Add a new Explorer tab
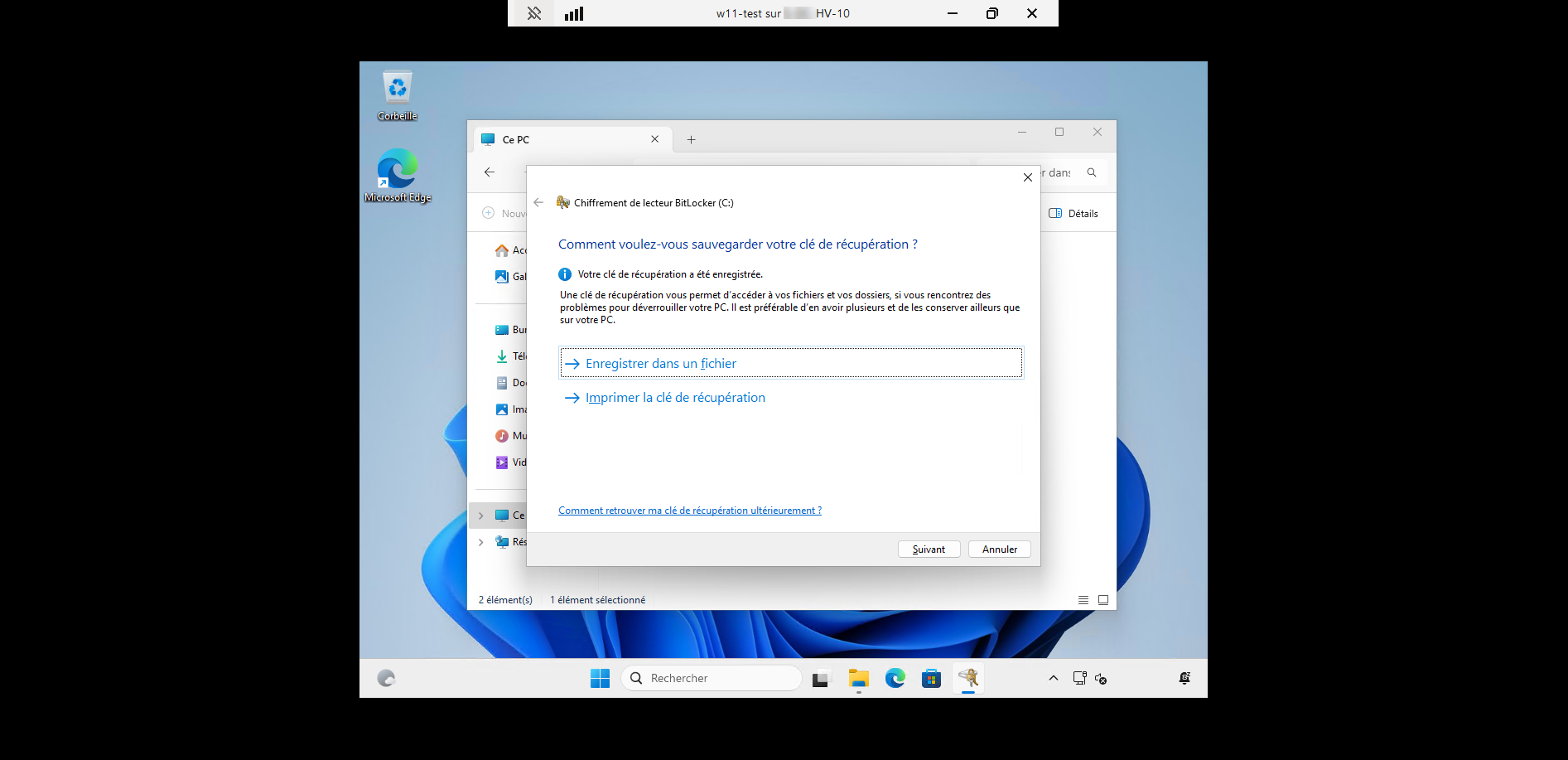Image resolution: width=1568 pixels, height=760 pixels. click(691, 140)
